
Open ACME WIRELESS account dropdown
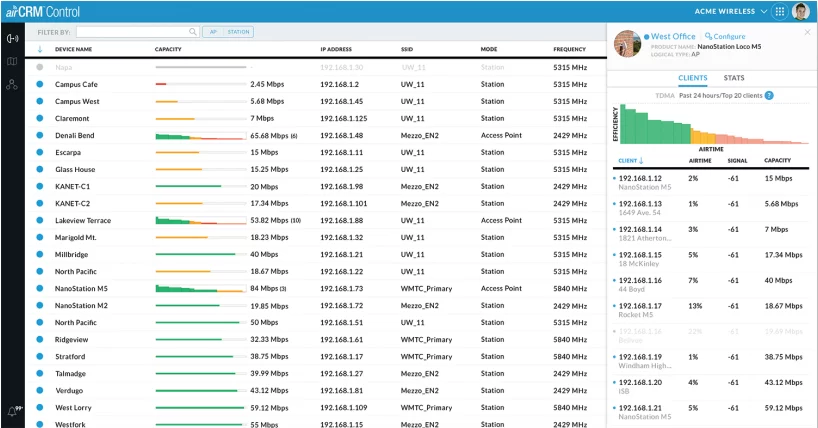(x=730, y=11)
